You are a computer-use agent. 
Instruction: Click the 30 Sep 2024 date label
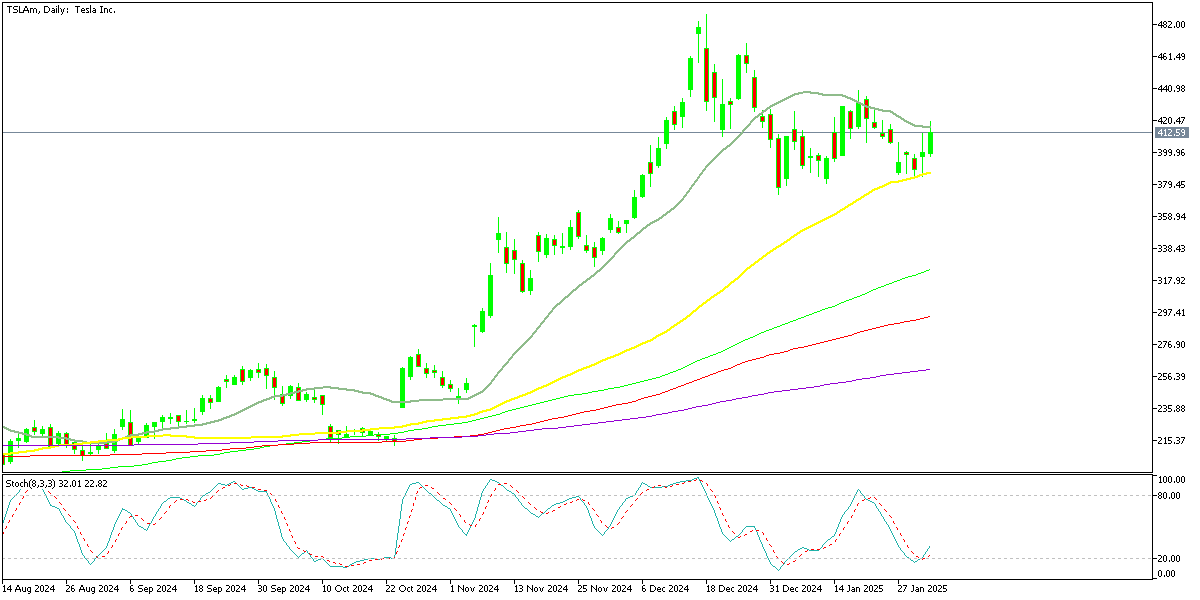285,590
